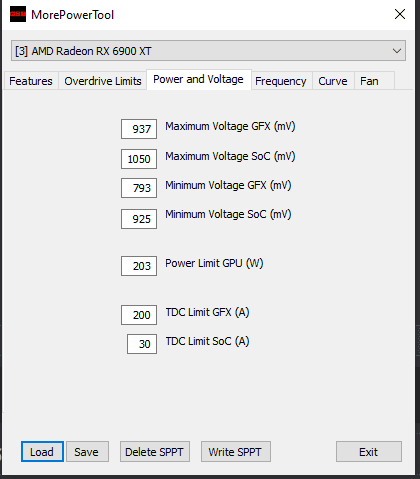Click the 'Minimum Voltage GFX (mV)' label
420x479 pixels.
[228, 185]
